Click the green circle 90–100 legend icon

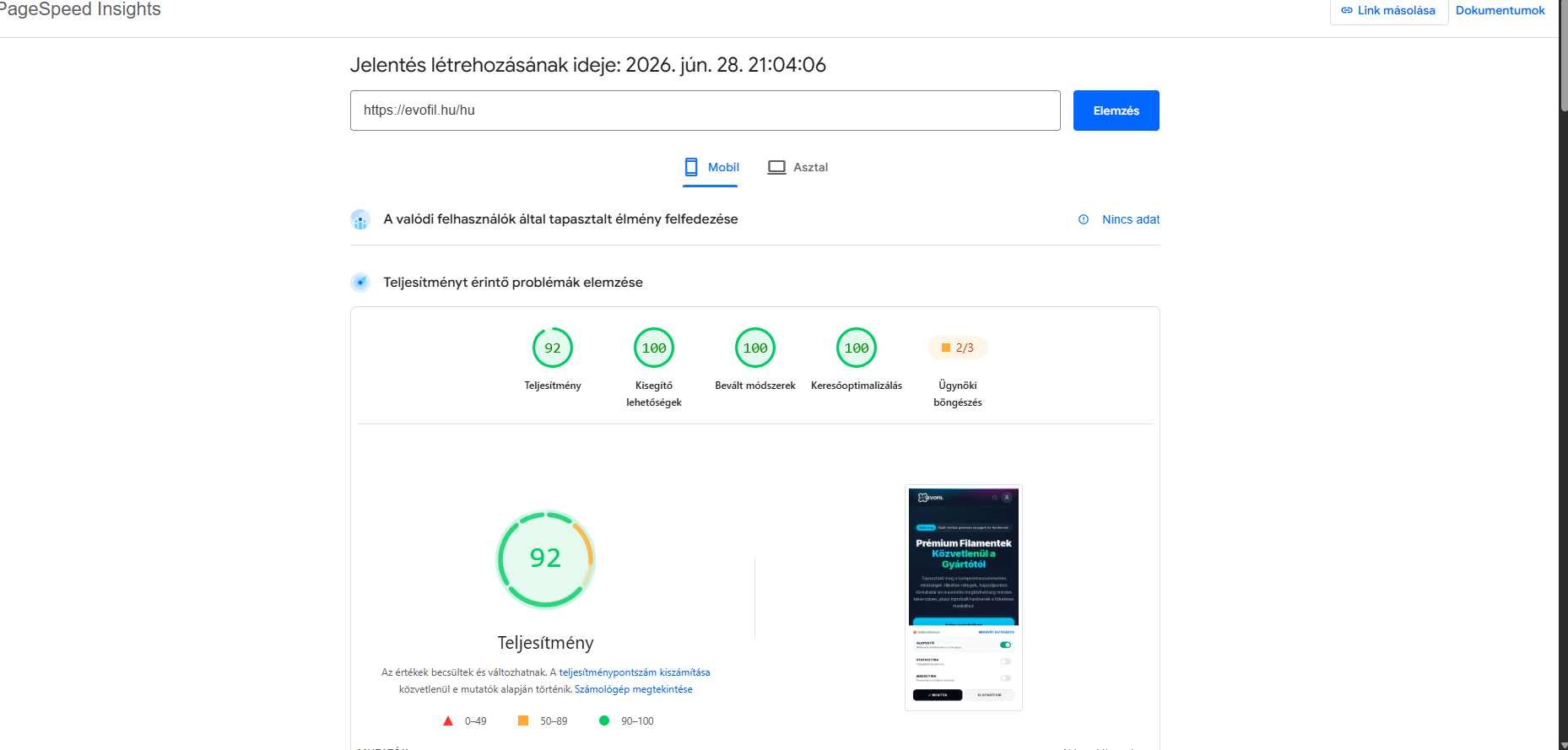[604, 720]
